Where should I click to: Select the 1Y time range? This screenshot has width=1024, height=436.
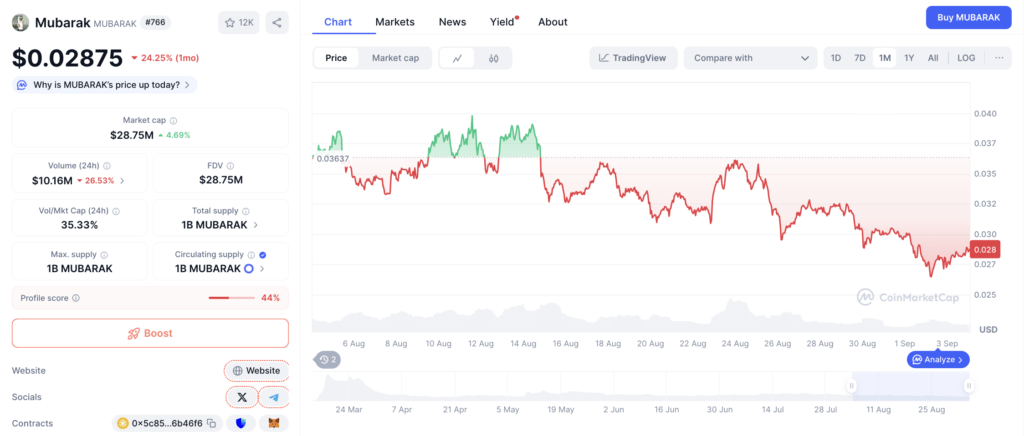point(909,58)
